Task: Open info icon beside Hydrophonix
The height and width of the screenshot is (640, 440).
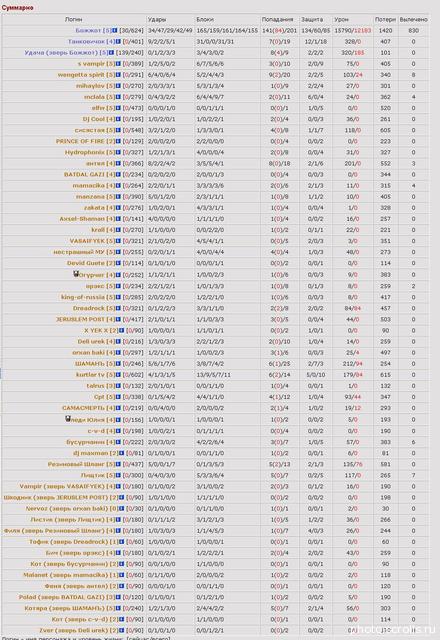Action: [x=118, y=152]
